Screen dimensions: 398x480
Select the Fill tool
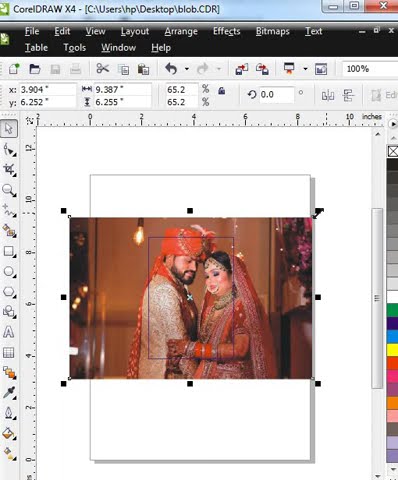click(x=9, y=434)
